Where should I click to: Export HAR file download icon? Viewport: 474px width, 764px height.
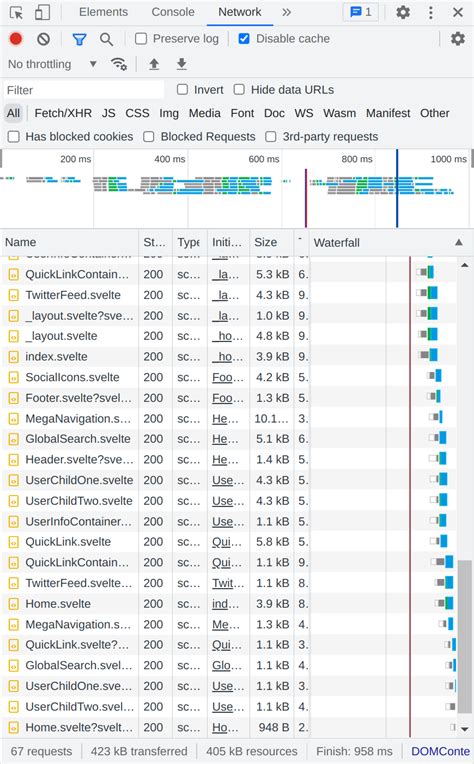pos(181,64)
